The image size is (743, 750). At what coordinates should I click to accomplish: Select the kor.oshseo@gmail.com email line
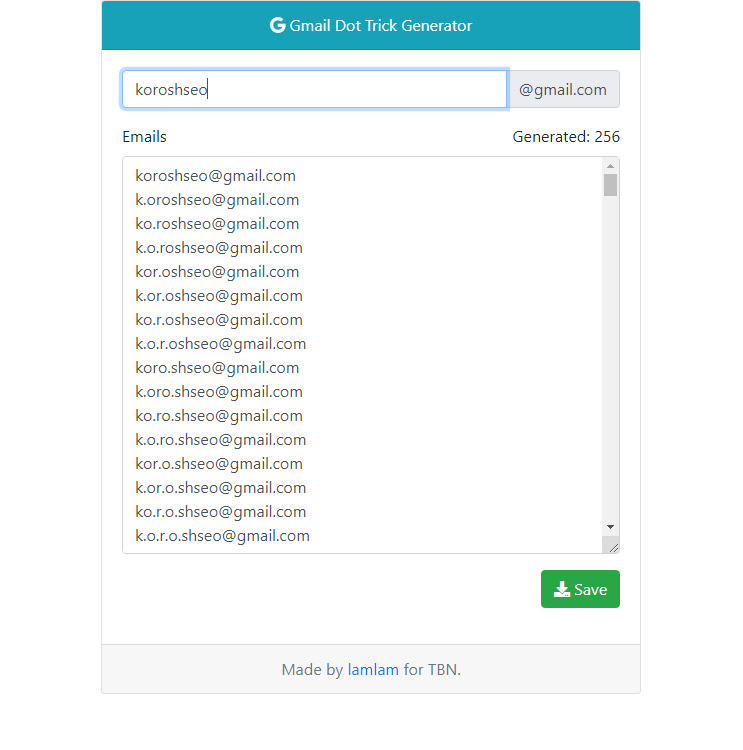[217, 272]
